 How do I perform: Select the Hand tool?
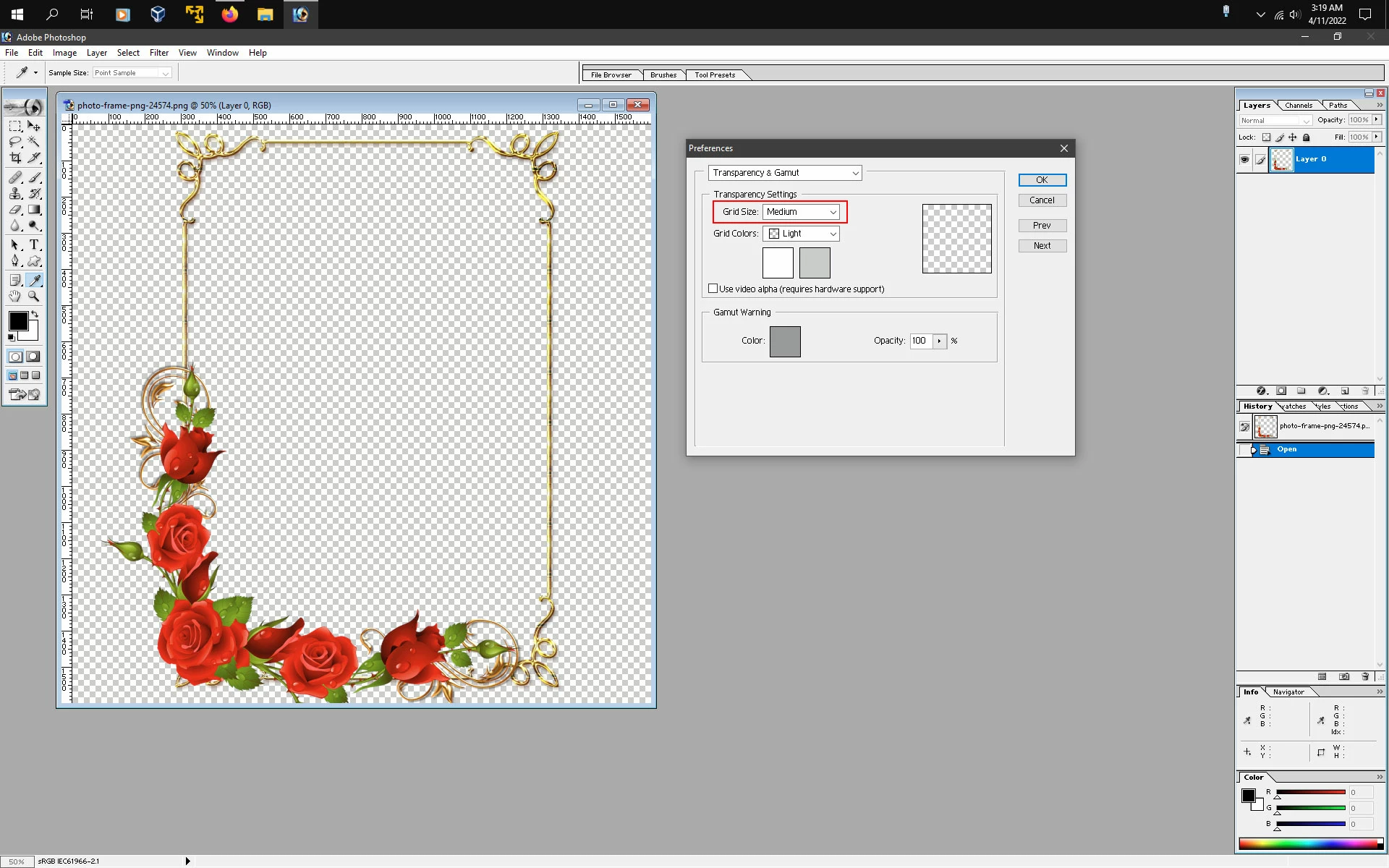tap(14, 297)
